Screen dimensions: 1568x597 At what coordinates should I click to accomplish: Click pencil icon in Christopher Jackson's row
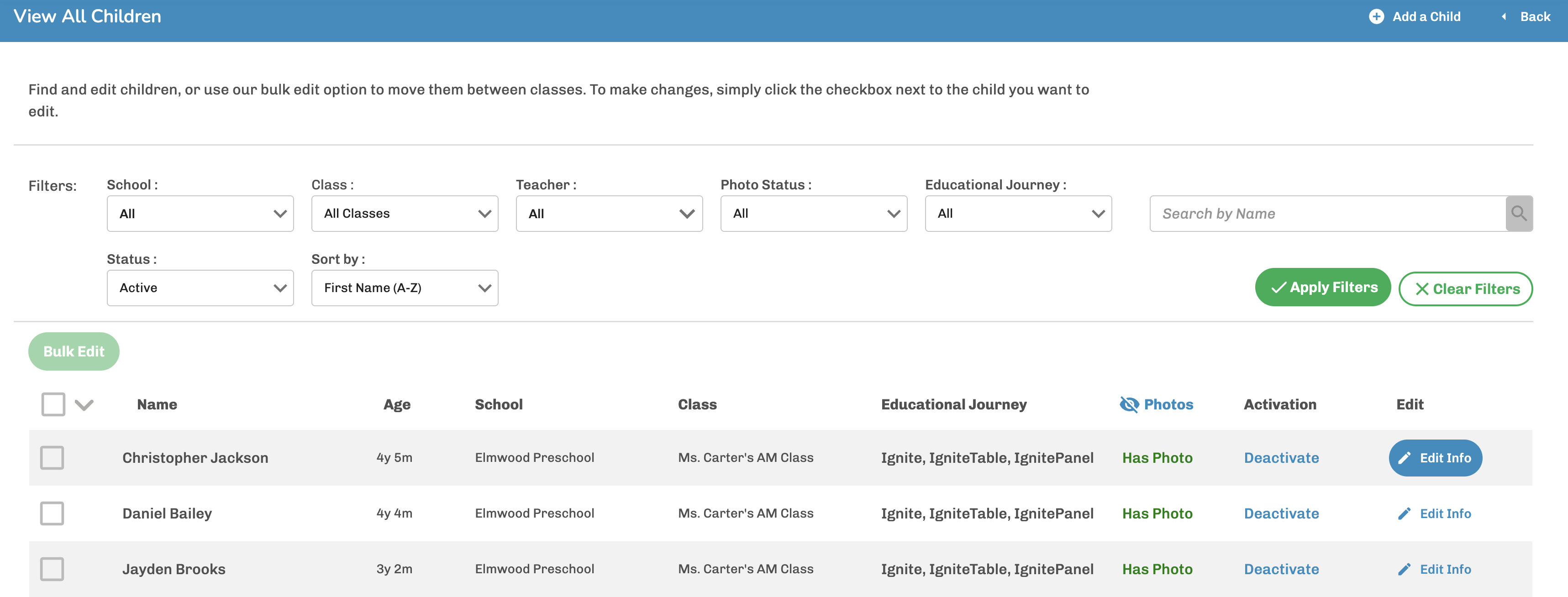1404,458
